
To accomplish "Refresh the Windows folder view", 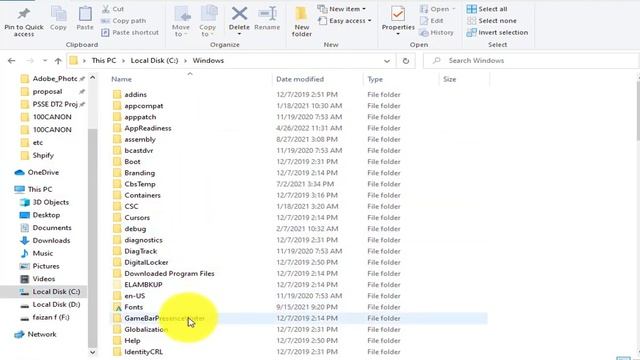I will point(406,61).
